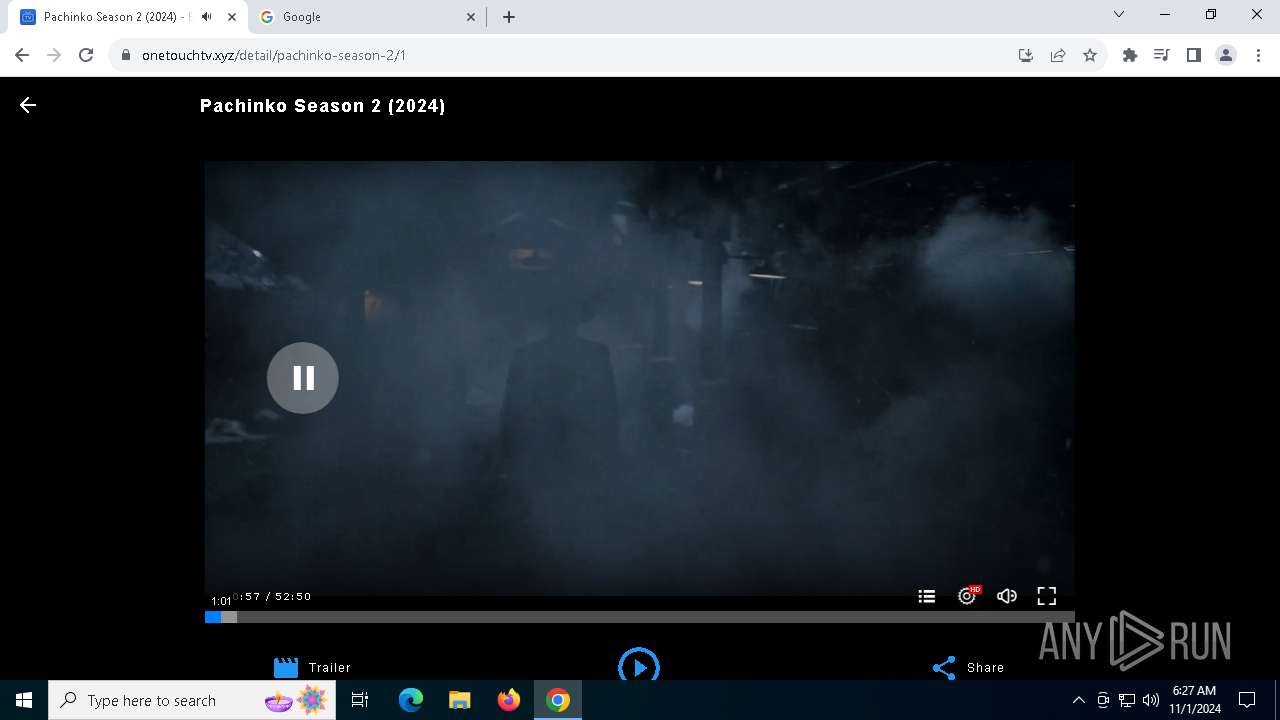Open the network tray icon

1127,700
